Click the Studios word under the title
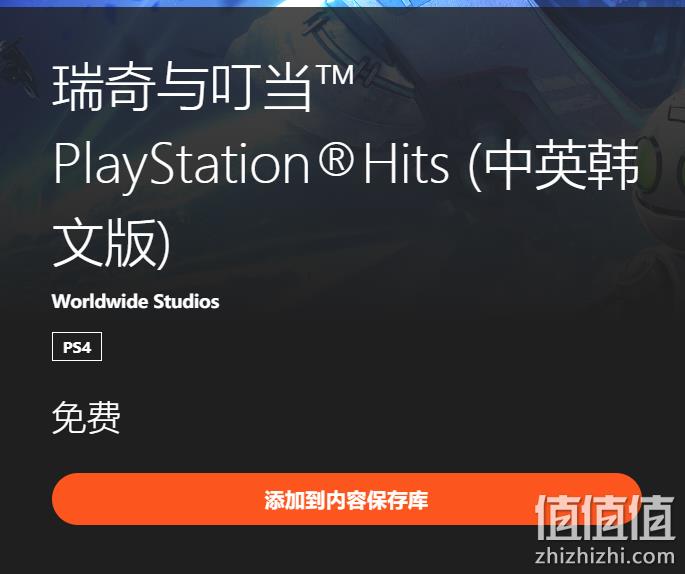Screen dimensions: 685x574 click(186, 301)
